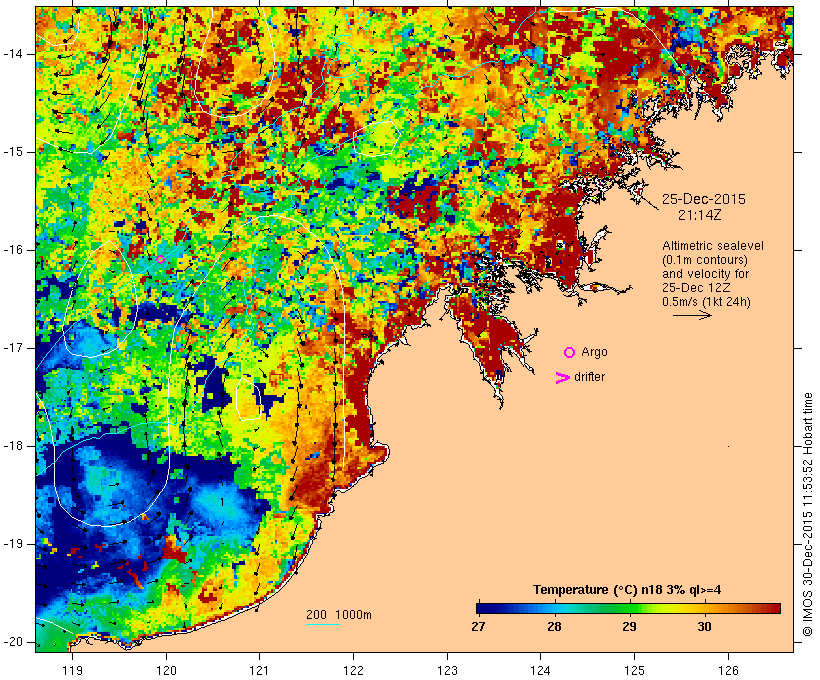Viewport: 820px width, 680px height.
Task: Click the 'Argo' legend label
Action: tap(595, 353)
